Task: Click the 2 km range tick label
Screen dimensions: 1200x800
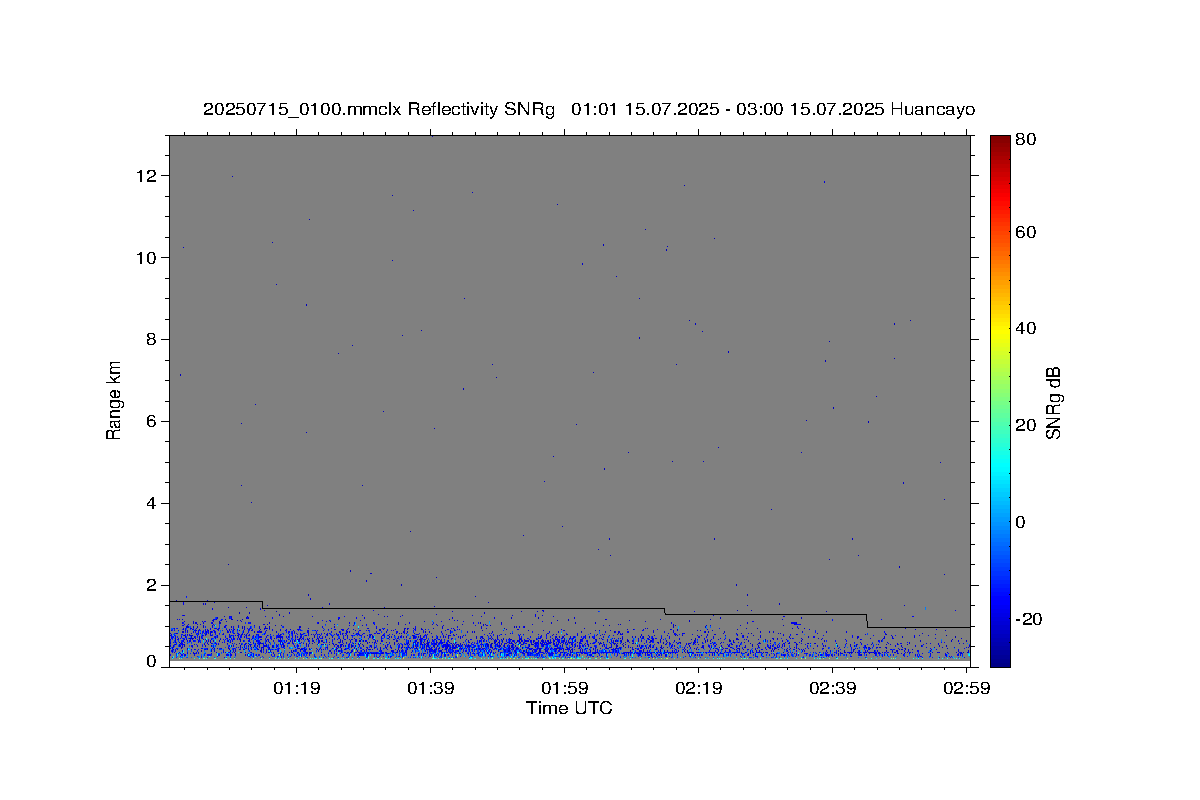Action: point(152,586)
